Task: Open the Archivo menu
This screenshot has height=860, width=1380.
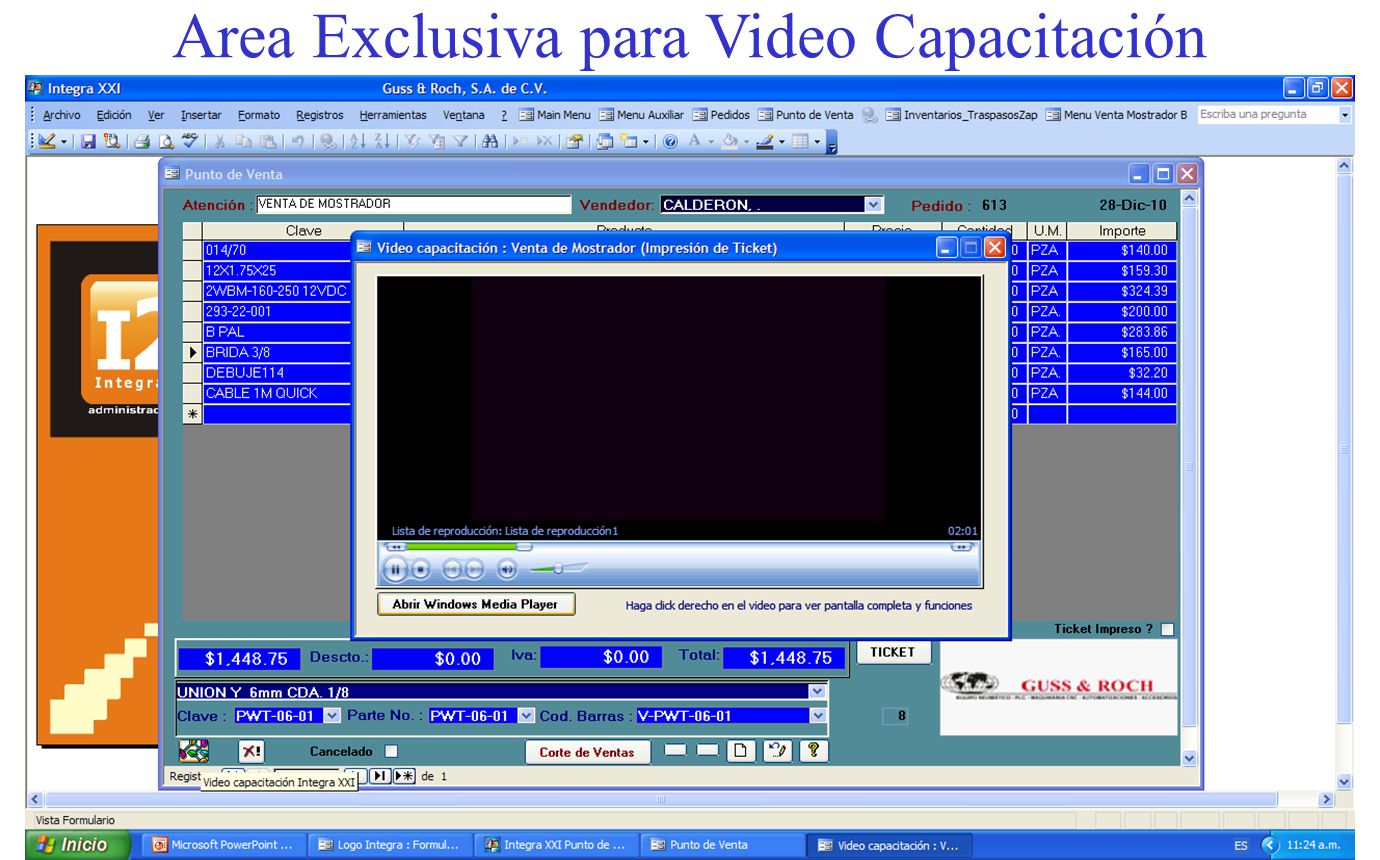Action: pyautogui.click(x=62, y=115)
